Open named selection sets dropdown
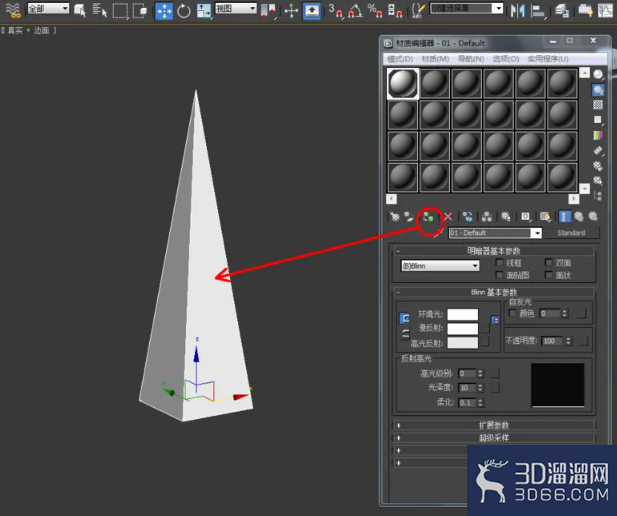 click(x=467, y=8)
